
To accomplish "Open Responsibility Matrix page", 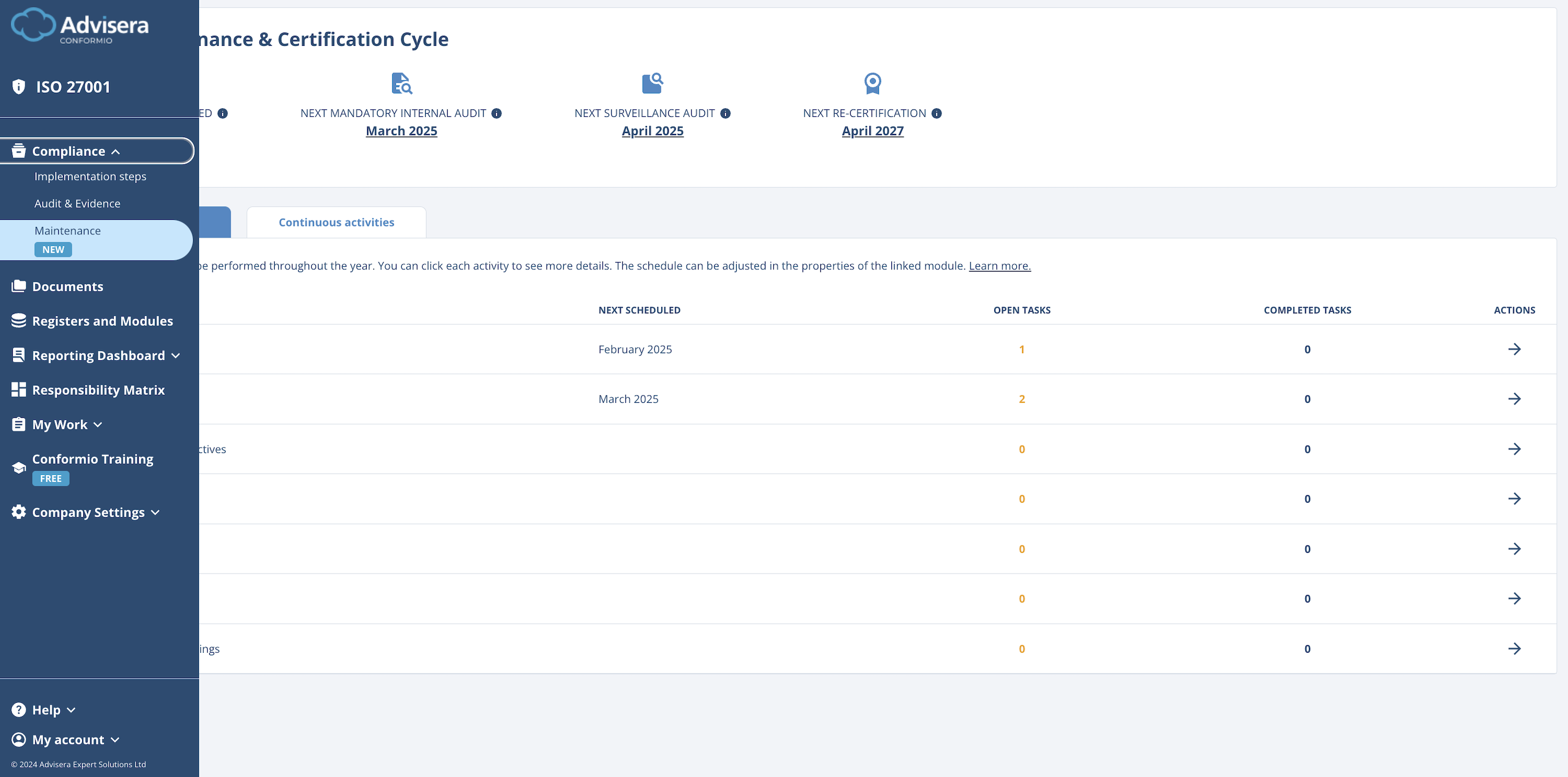I will pos(98,390).
